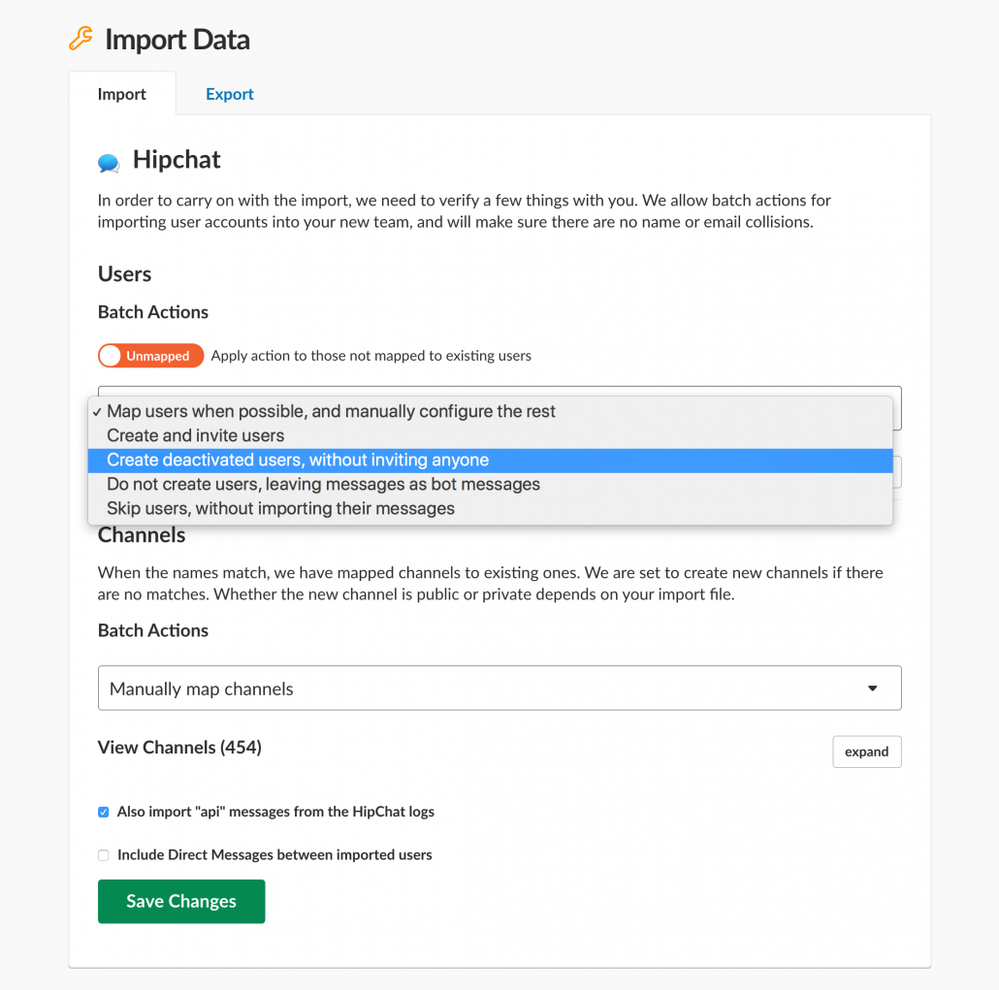Toggle the Unmapped switch
Image resolution: width=999 pixels, height=990 pixels.
150,355
